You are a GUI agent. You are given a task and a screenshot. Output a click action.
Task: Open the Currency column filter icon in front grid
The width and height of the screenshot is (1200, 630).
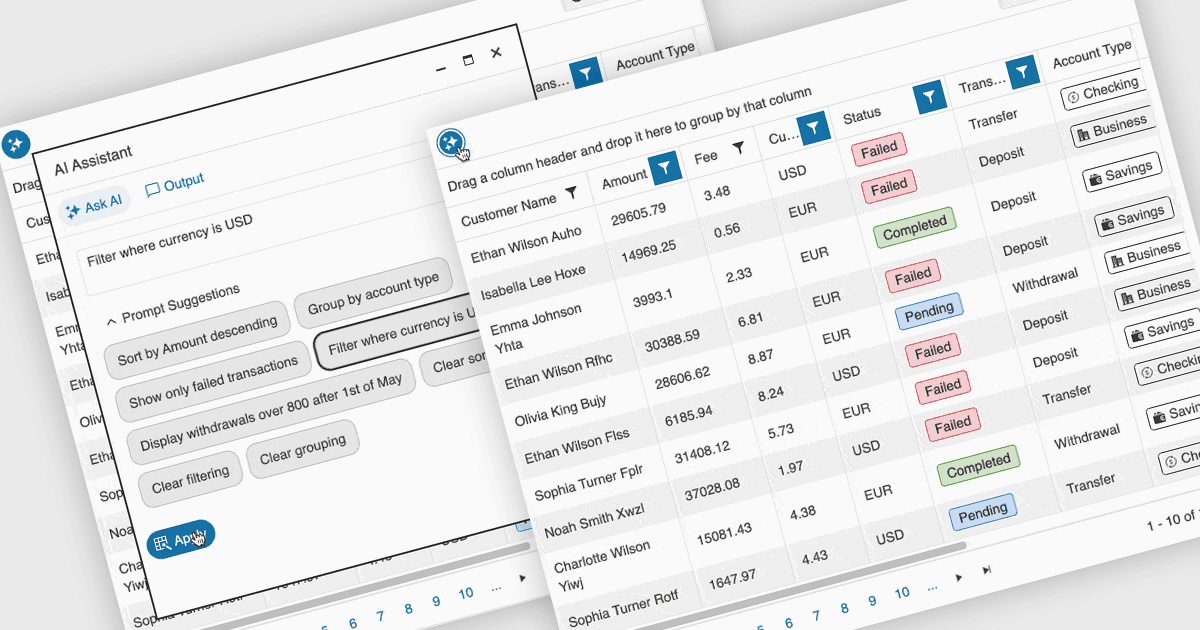(815, 127)
